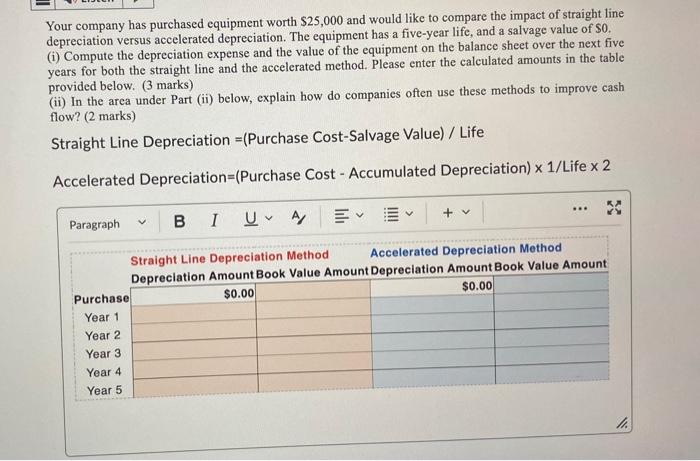The height and width of the screenshot is (461, 700).
Task: Click the "Straight Line Depreciation Method" red heading
Action: 229,257
